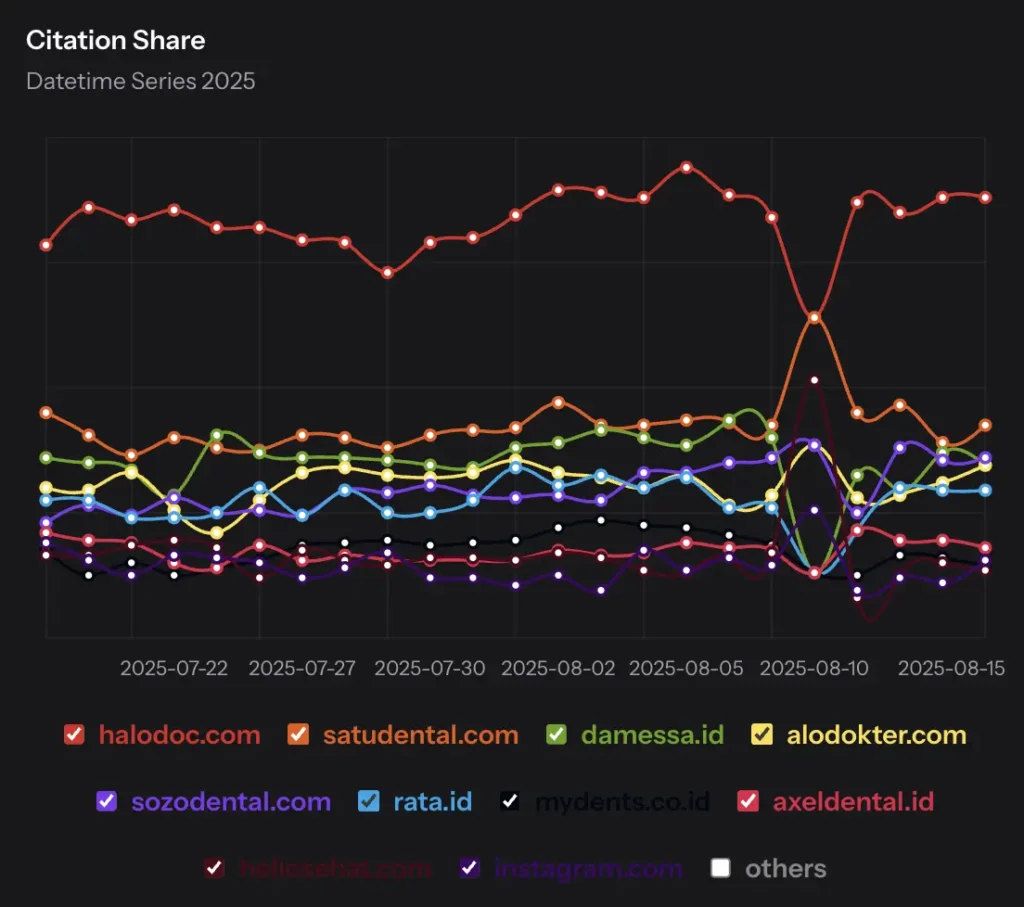Viewport: 1024px width, 907px height.
Task: Uncheck the mydents.co.id checkbox
Action: pos(511,801)
